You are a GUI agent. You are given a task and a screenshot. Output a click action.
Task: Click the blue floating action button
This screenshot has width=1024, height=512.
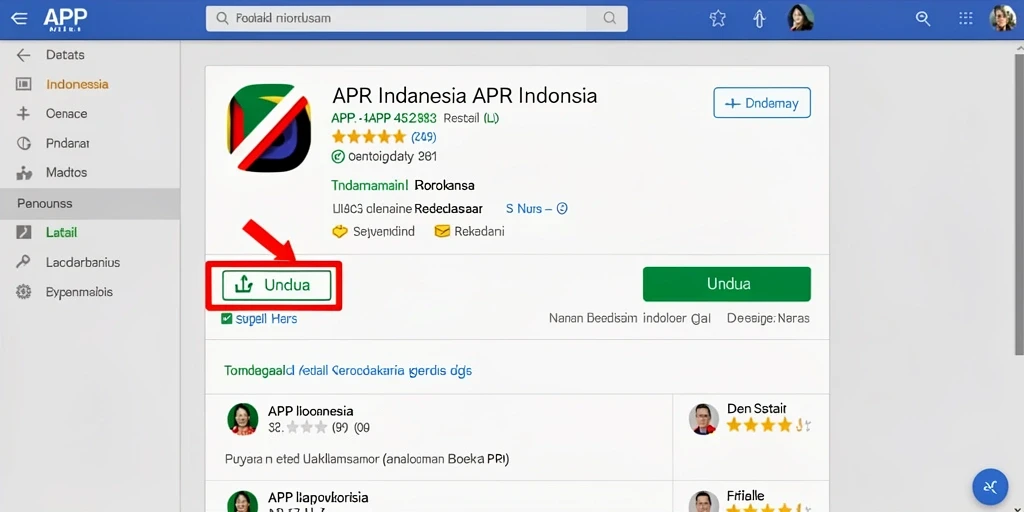(991, 487)
